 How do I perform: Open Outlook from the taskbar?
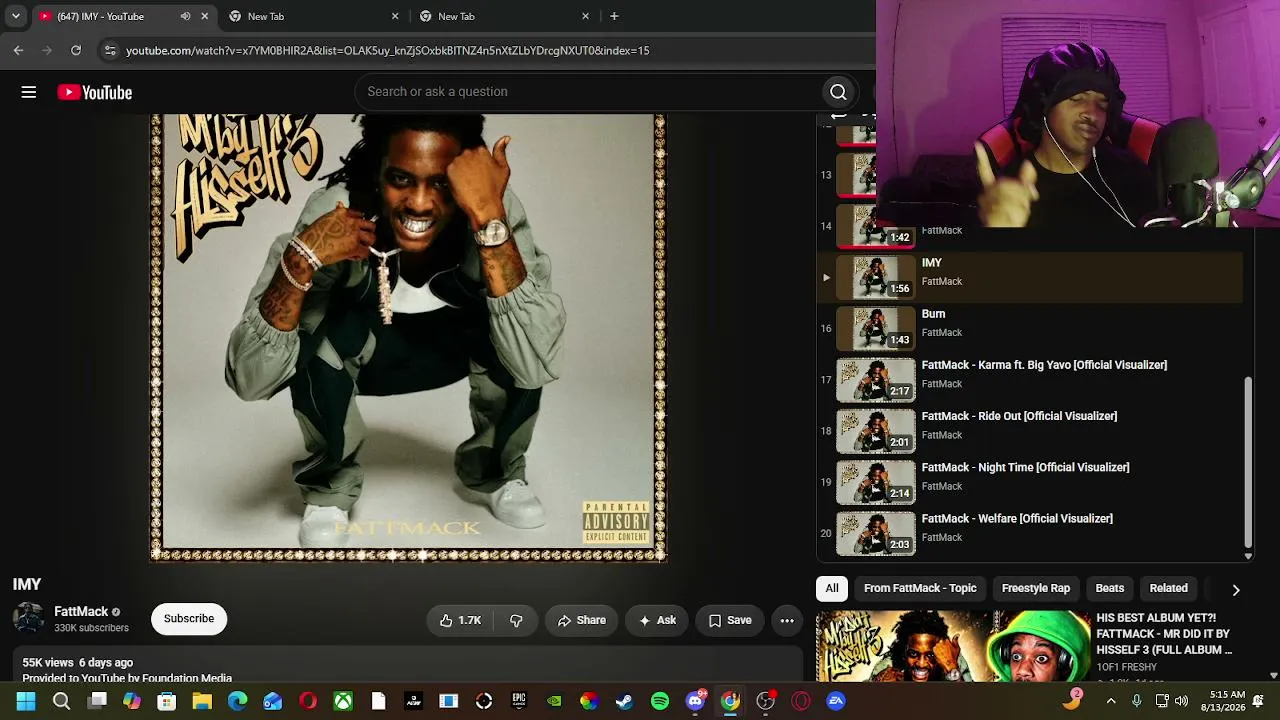coord(273,701)
